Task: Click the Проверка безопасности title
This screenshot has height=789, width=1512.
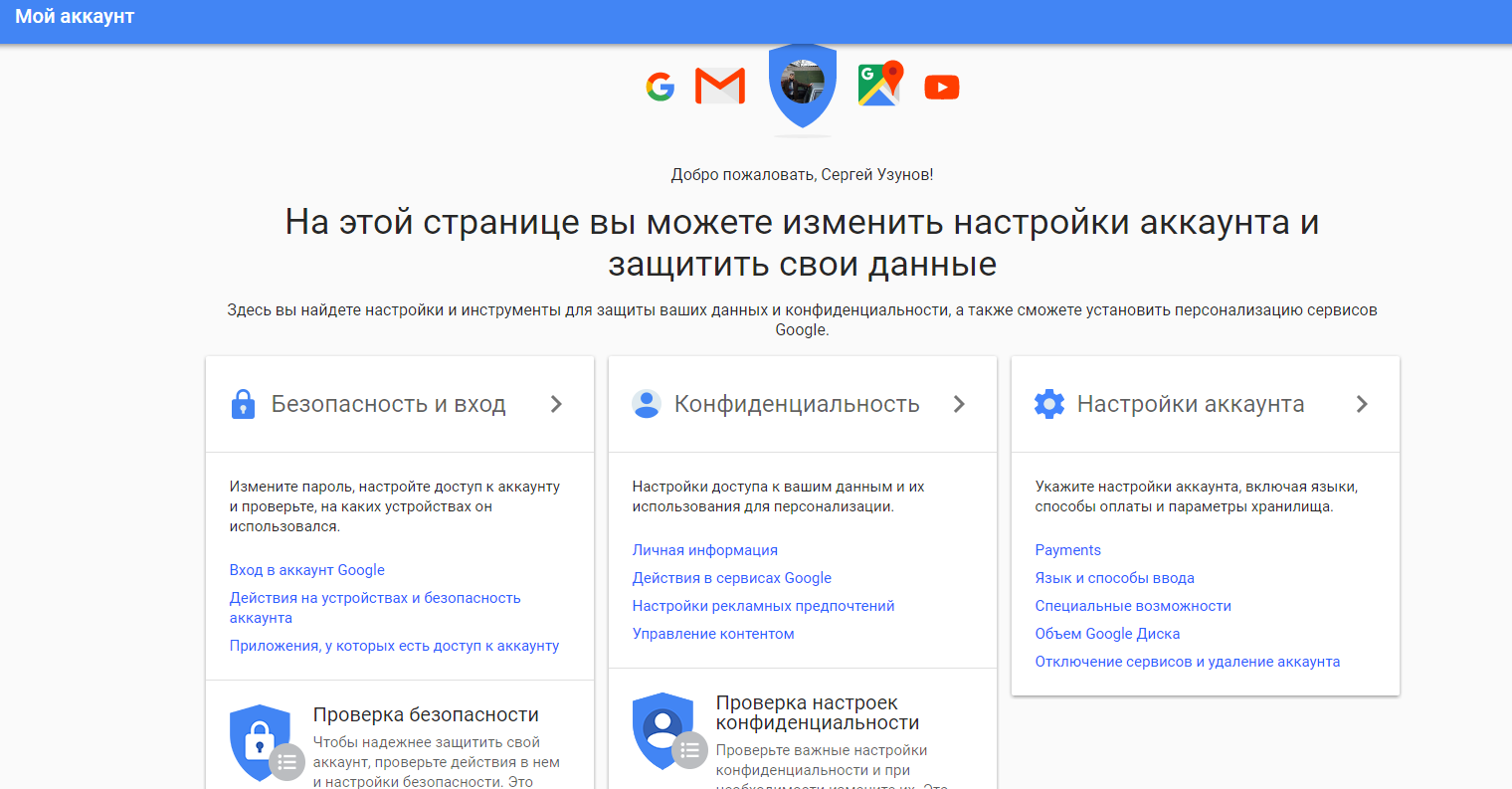Action: [x=426, y=714]
